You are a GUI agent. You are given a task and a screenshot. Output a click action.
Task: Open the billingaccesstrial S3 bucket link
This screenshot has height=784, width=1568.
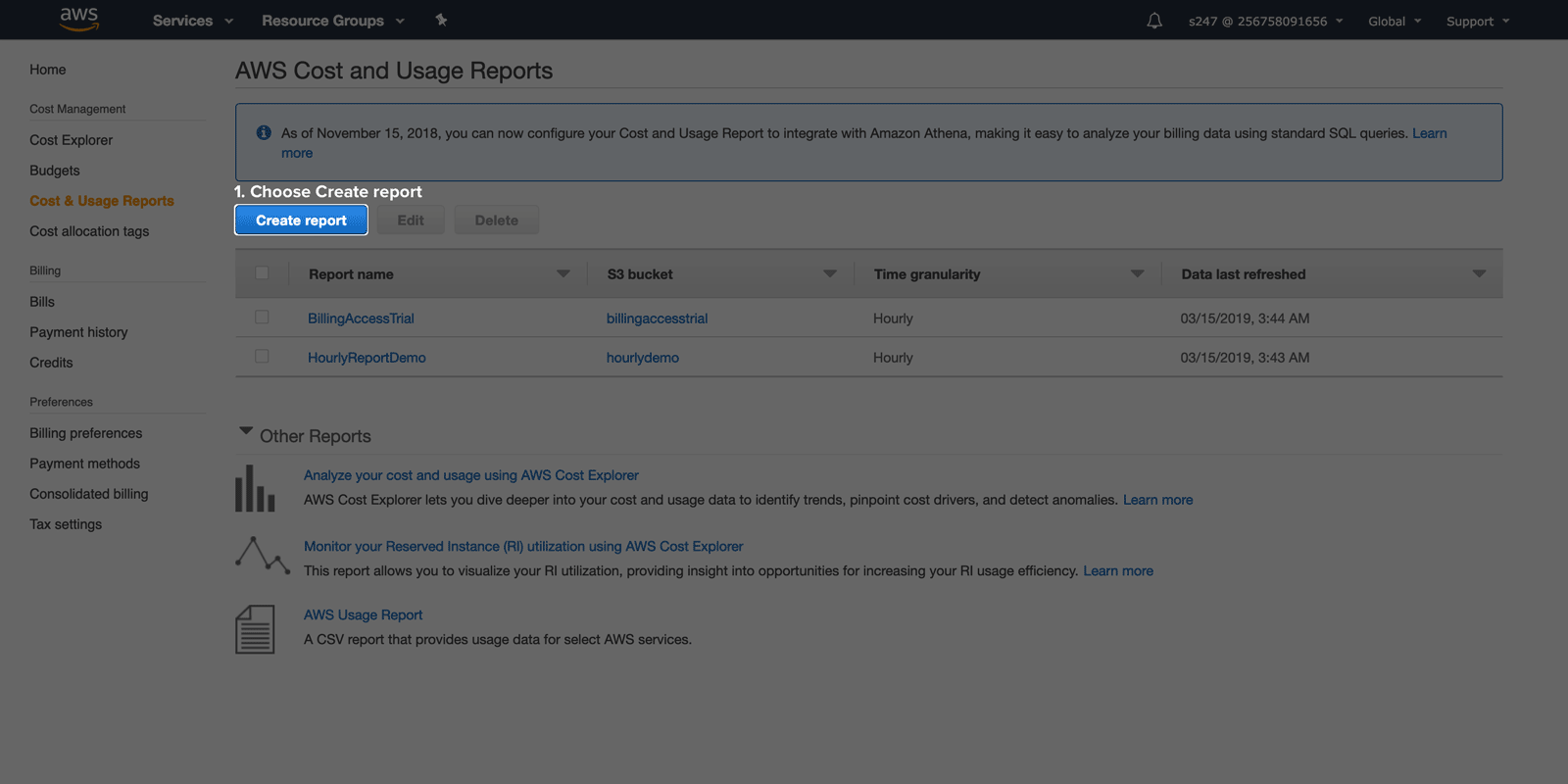(x=657, y=318)
